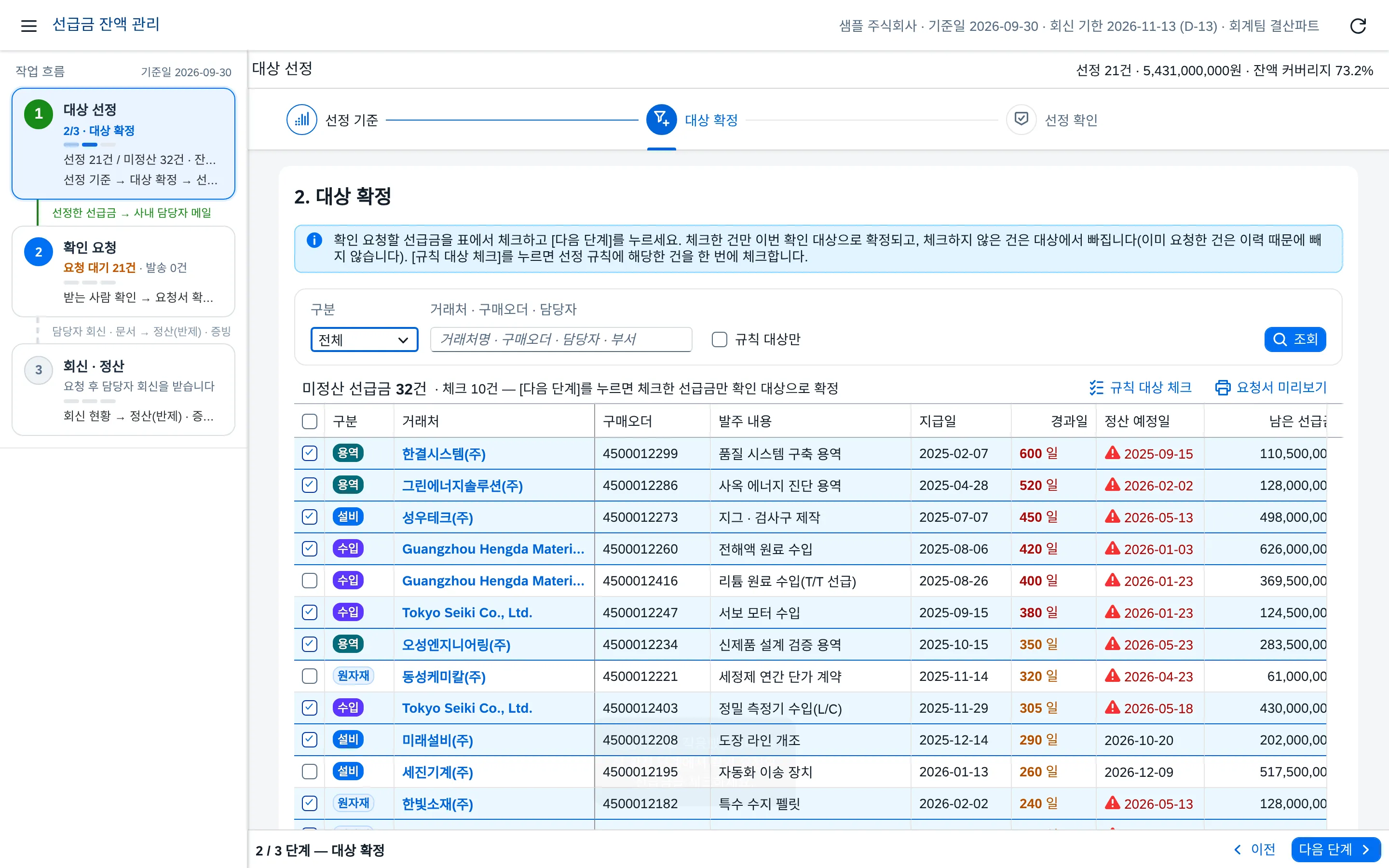This screenshot has width=1389, height=868.
Task: Click the green step 1 circle badge
Action: (x=39, y=114)
